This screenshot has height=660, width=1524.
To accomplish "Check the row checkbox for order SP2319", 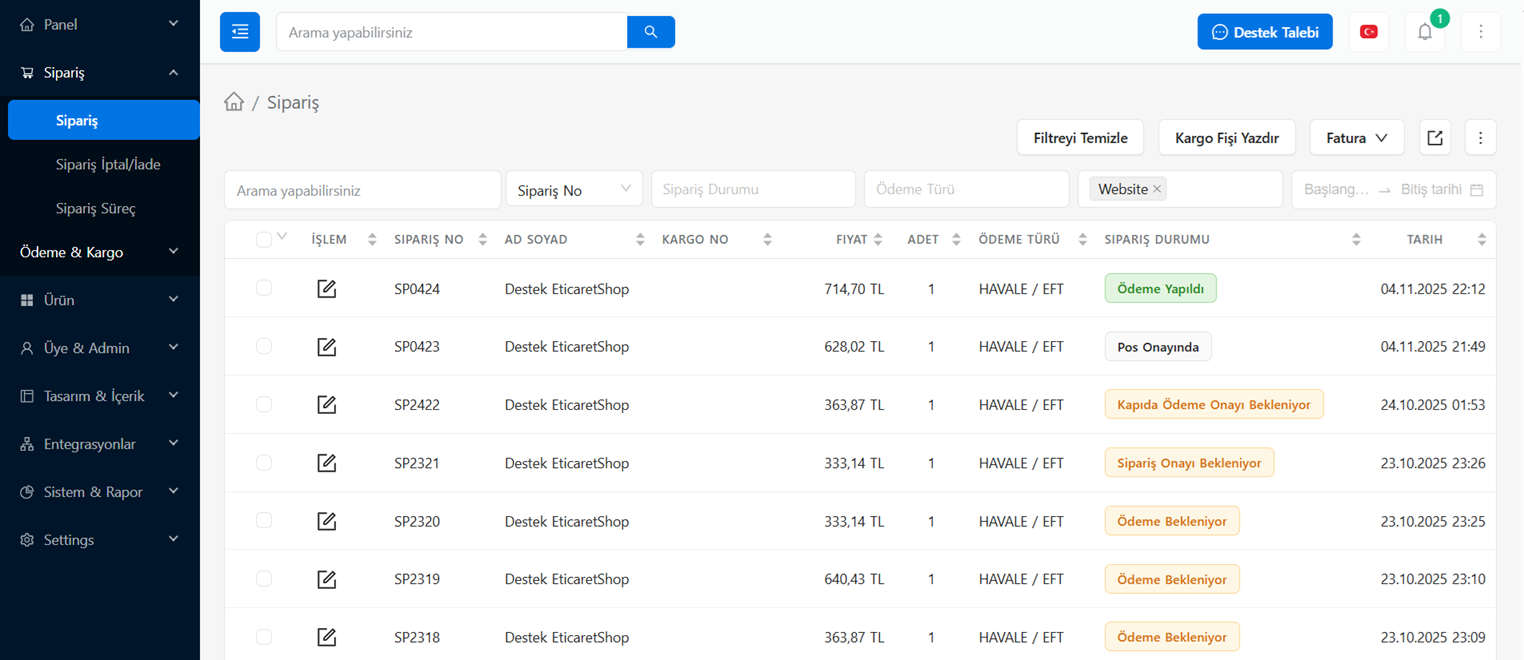I will (x=264, y=578).
